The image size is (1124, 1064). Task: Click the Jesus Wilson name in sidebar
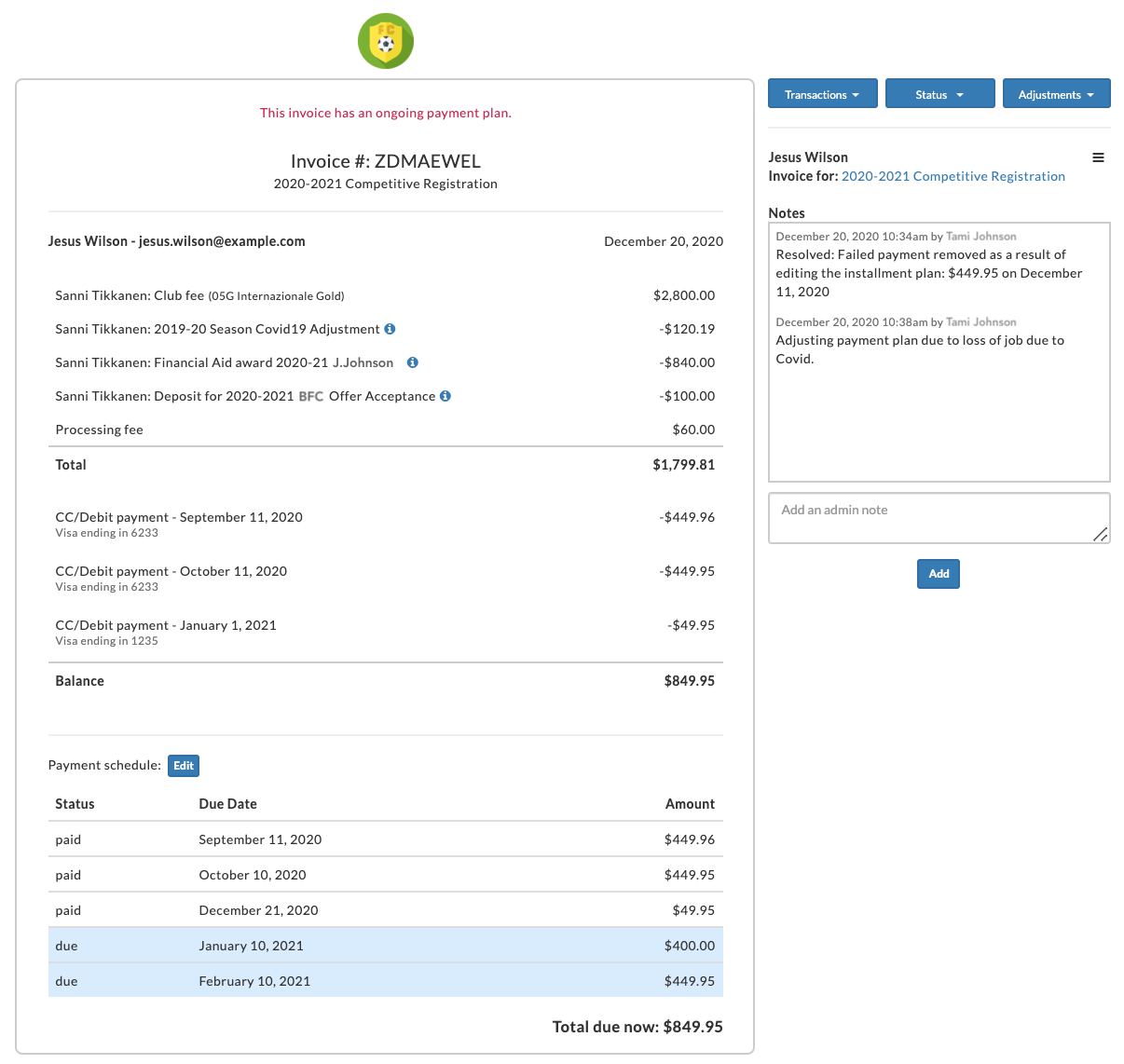(808, 157)
